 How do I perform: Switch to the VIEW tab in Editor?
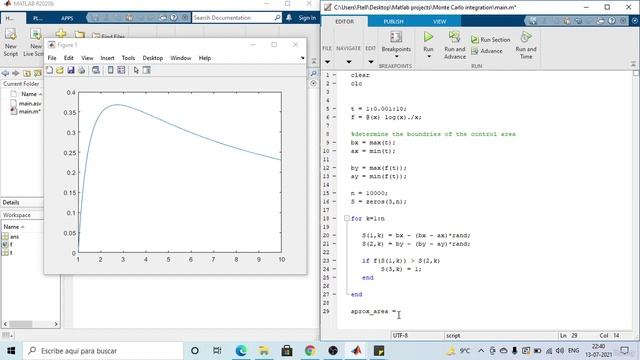[440, 22]
